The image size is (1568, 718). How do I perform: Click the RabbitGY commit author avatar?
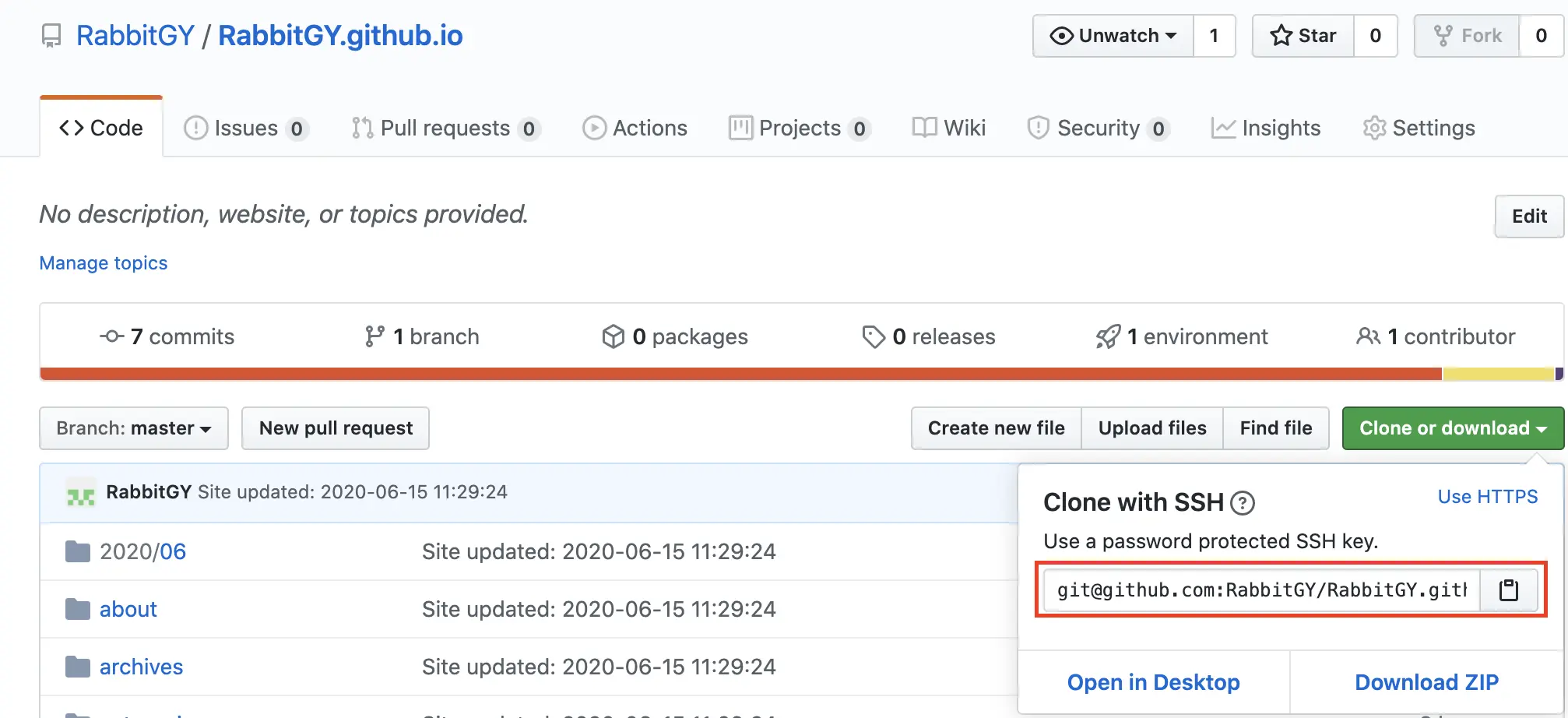81,494
